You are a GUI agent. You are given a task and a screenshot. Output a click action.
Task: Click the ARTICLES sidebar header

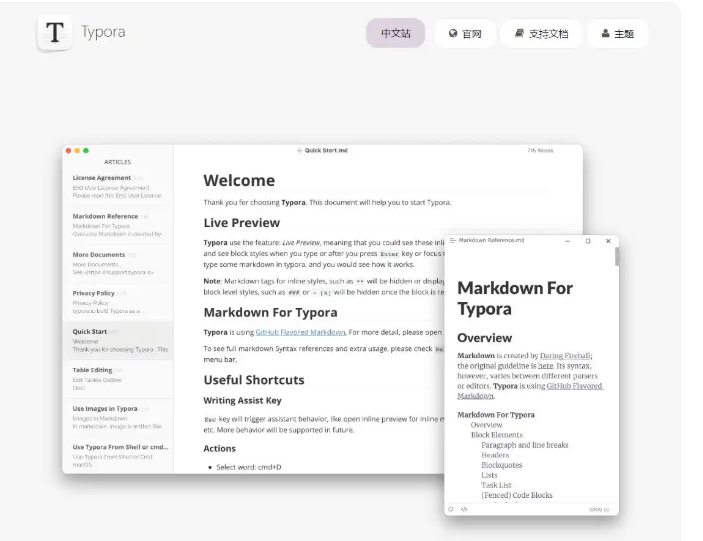[x=117, y=162]
